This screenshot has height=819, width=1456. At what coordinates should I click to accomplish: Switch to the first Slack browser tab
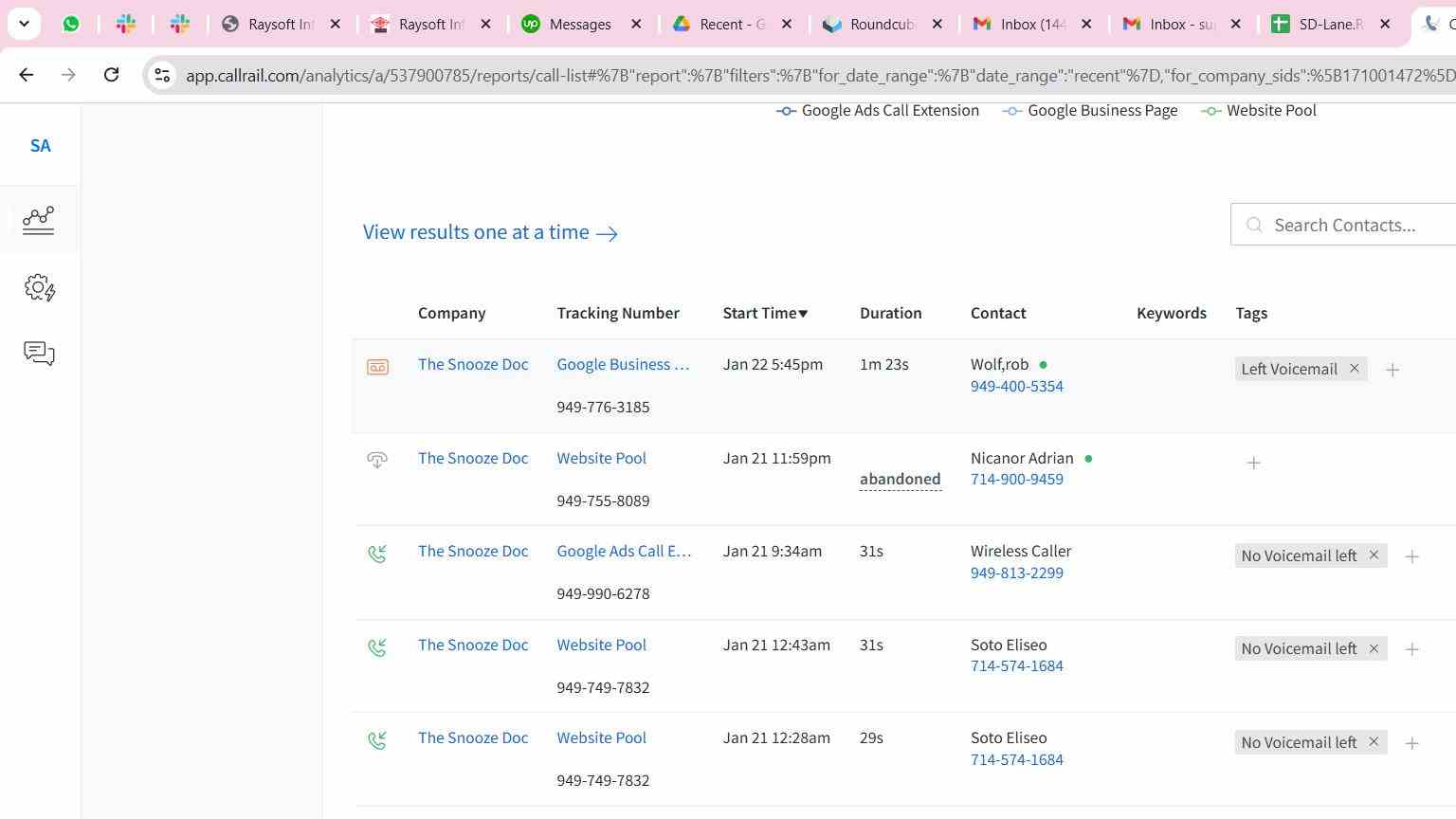[125, 24]
